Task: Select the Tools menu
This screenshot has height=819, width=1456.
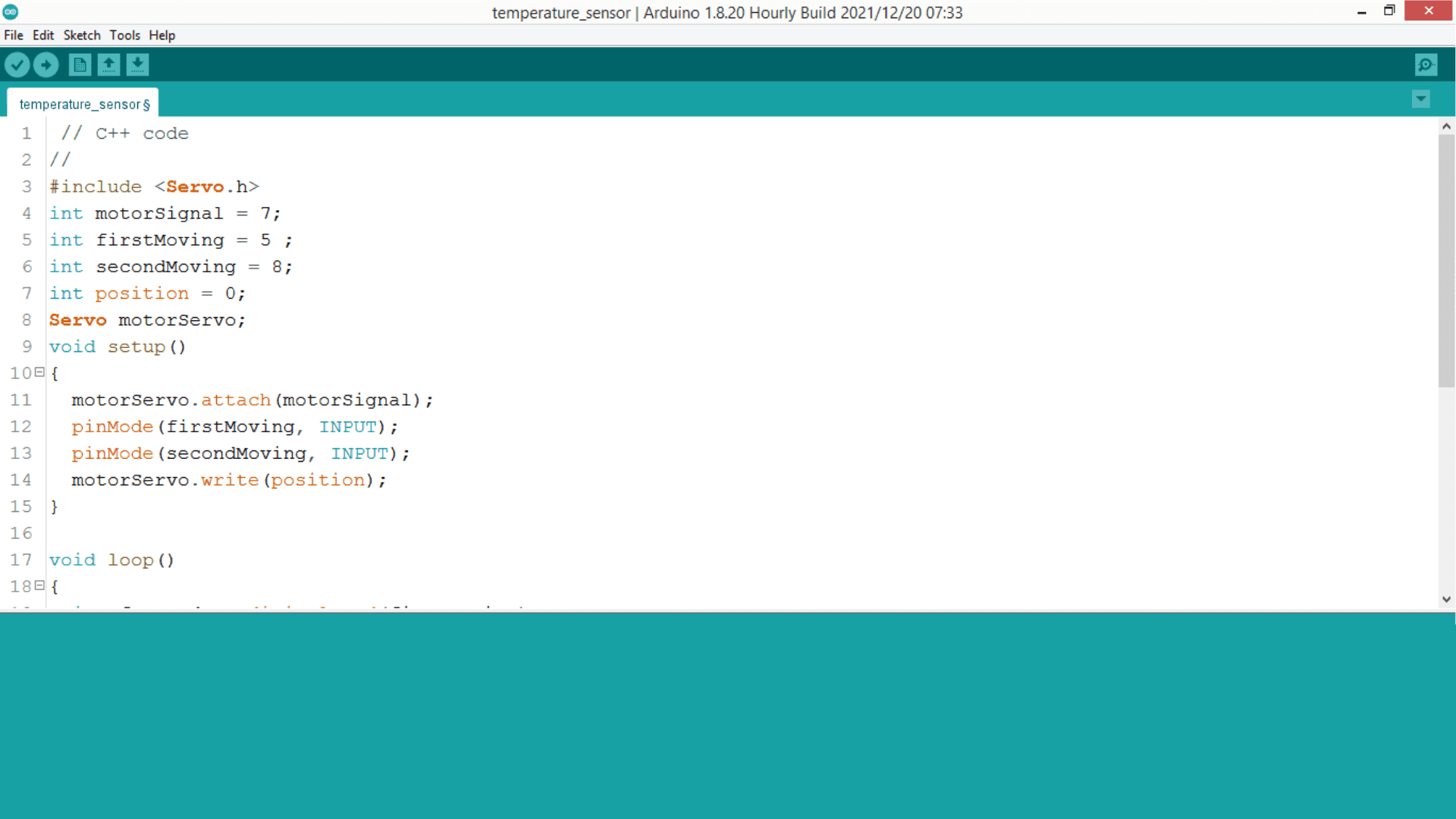Action: tap(124, 35)
